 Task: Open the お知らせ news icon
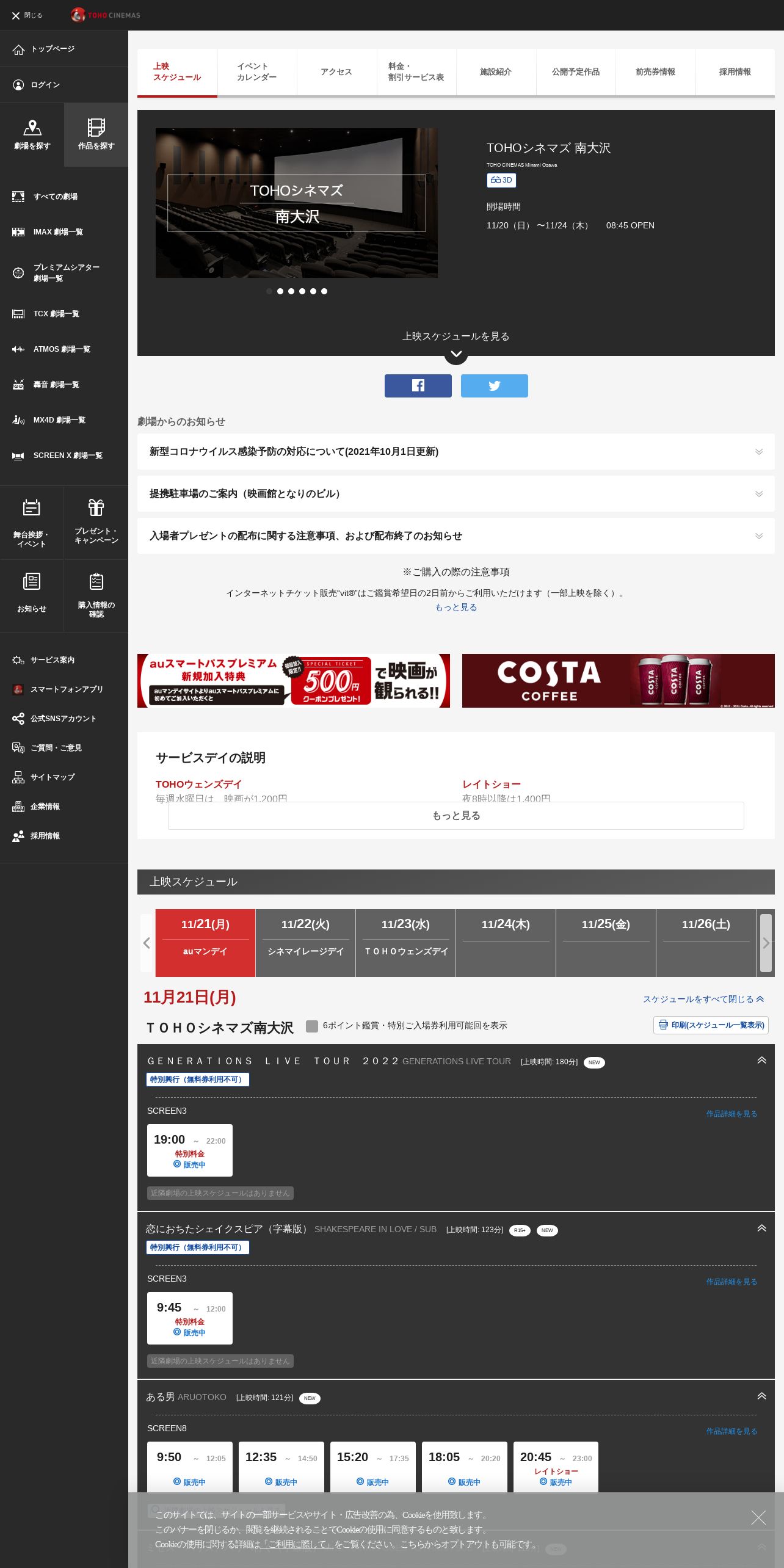coord(32,581)
